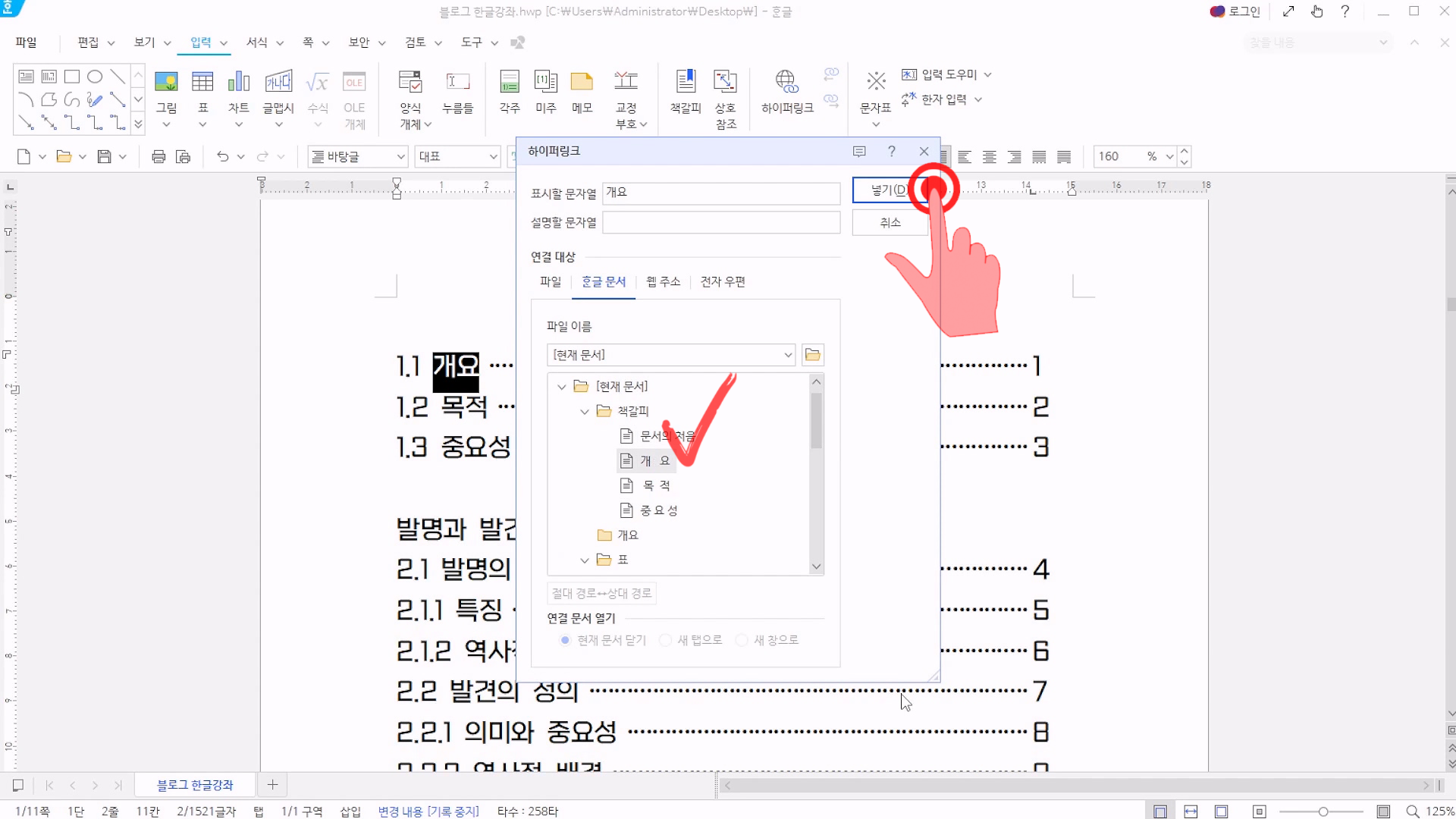Click the 책갈피 (bookmark) ribbon icon
The height and width of the screenshot is (819, 1456).
tap(686, 82)
